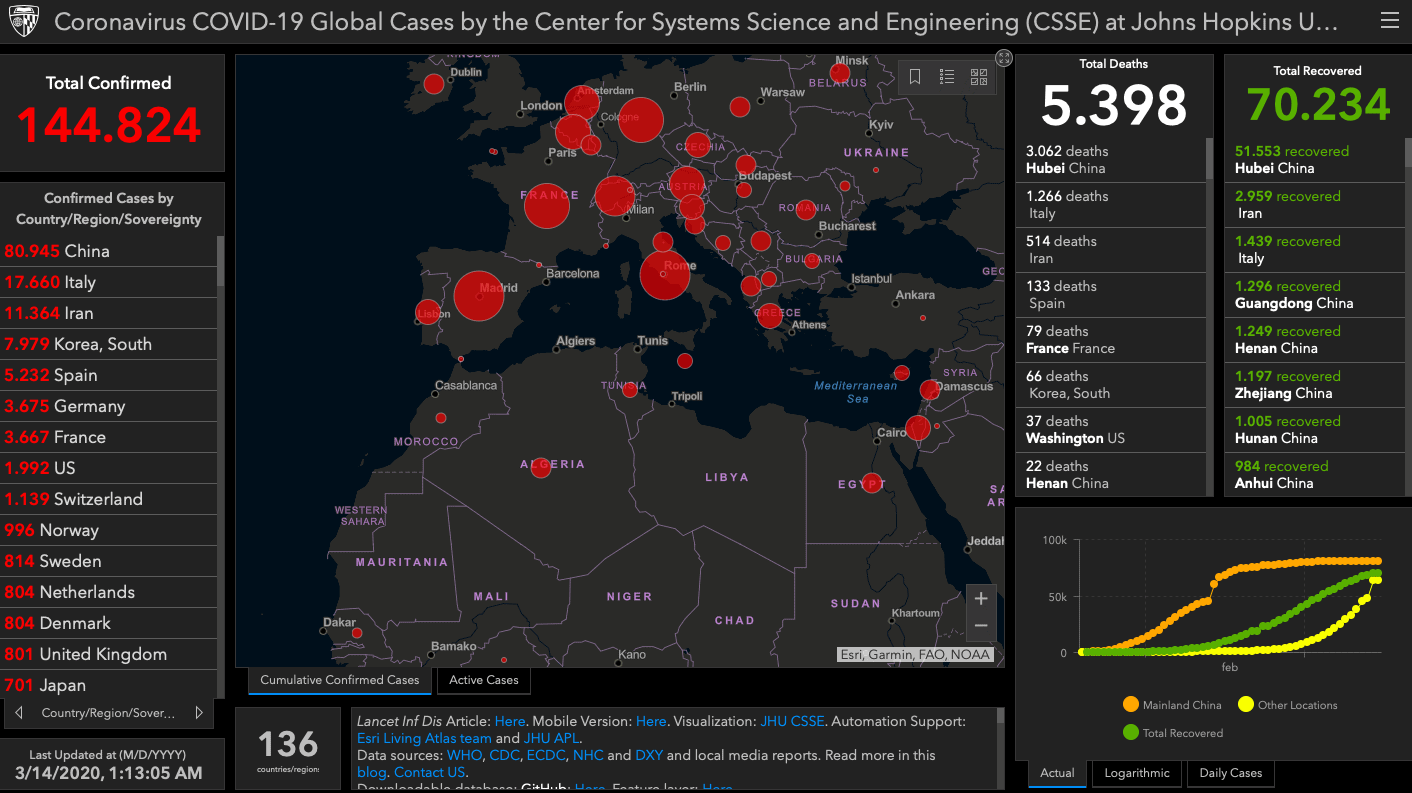Select '5.232 Spain' in the country list
Screen dimensions: 1412x793
tap(109, 375)
